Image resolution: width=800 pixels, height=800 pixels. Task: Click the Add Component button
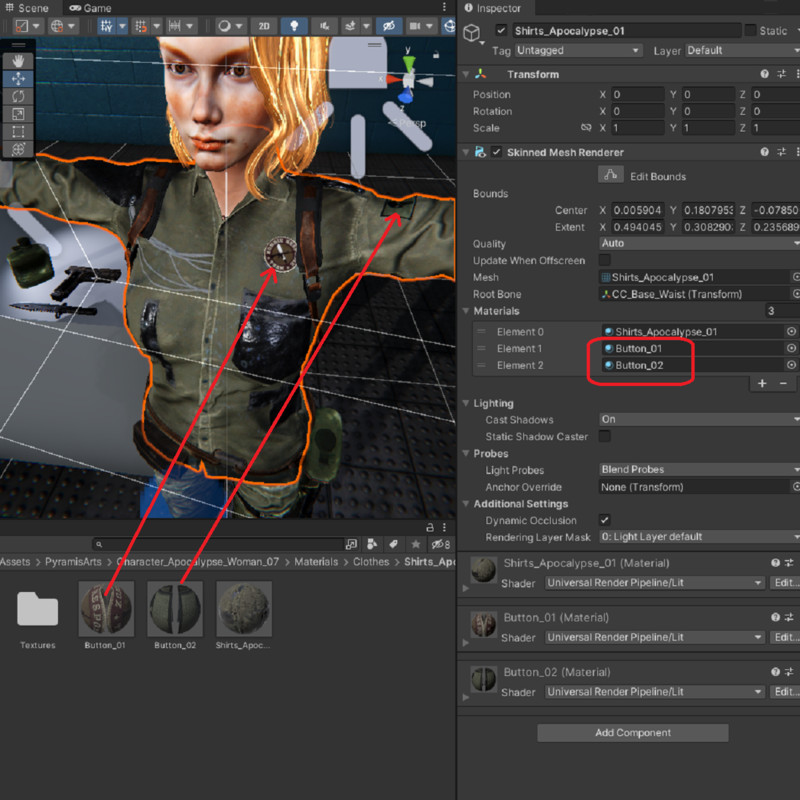tap(632, 733)
